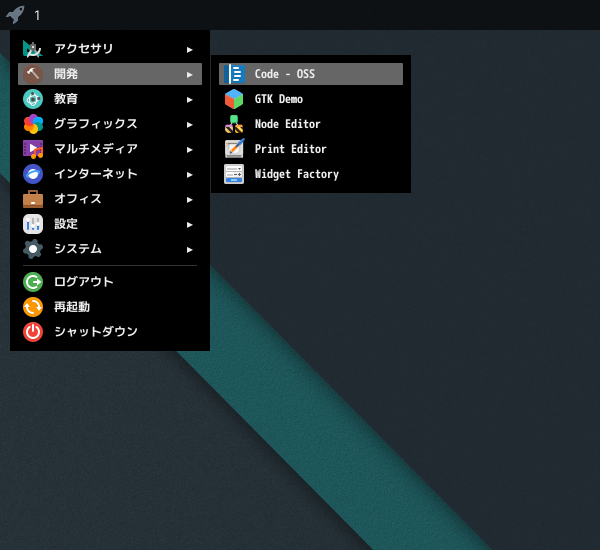
Task: Click the orange 再起動 icon
Action: [33, 307]
